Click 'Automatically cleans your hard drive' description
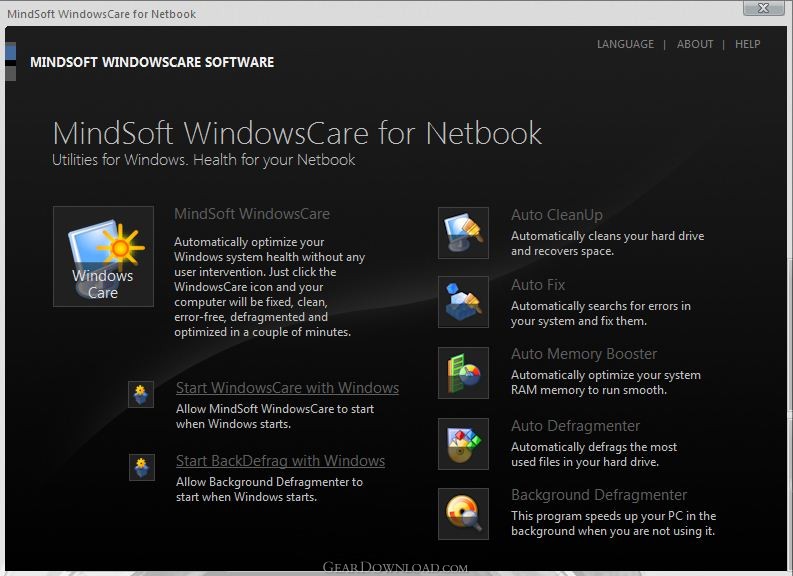The height and width of the screenshot is (576, 793). [607, 243]
